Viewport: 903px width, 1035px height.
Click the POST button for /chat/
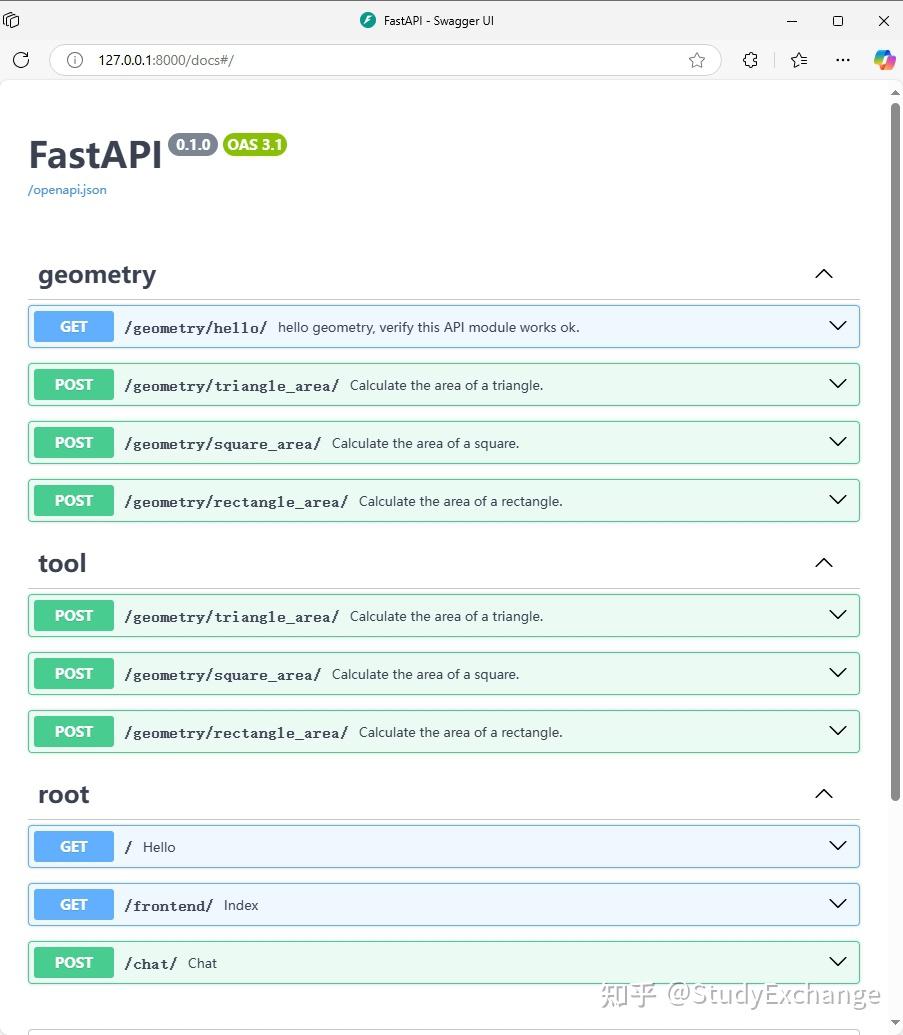(74, 963)
